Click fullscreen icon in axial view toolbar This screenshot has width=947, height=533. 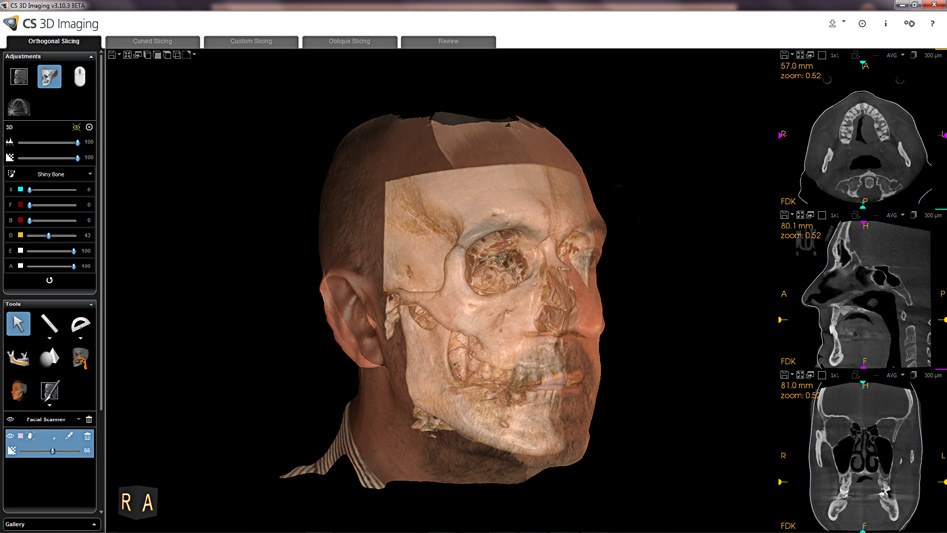[800, 55]
